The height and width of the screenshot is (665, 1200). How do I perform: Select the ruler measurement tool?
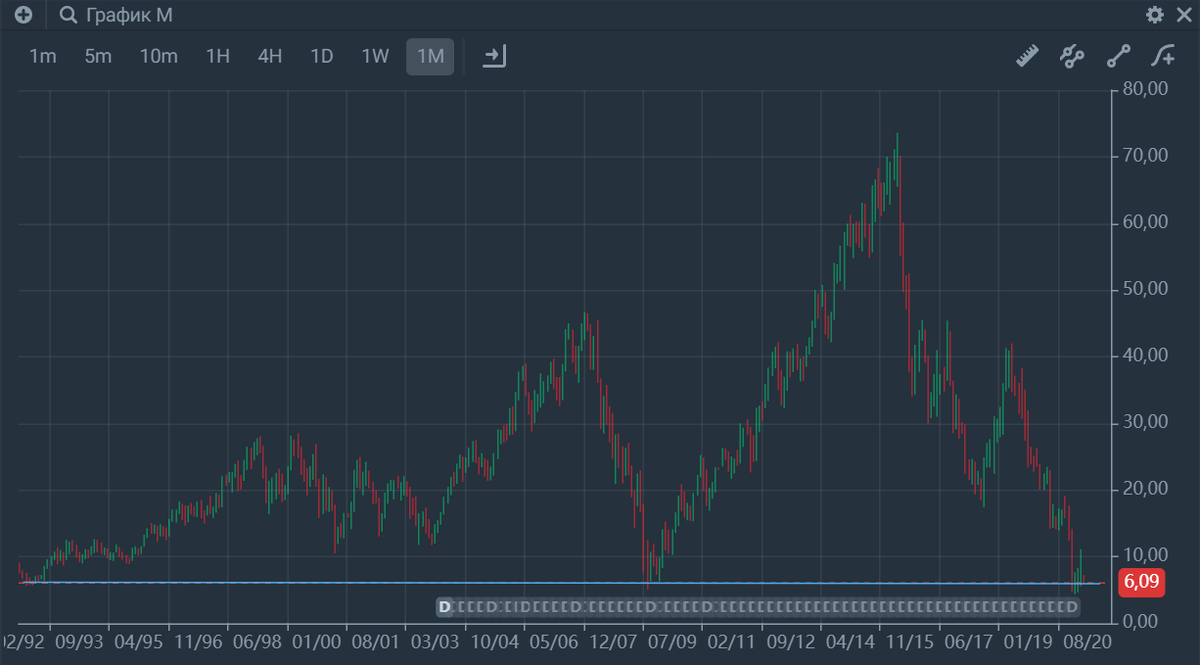click(x=1027, y=56)
